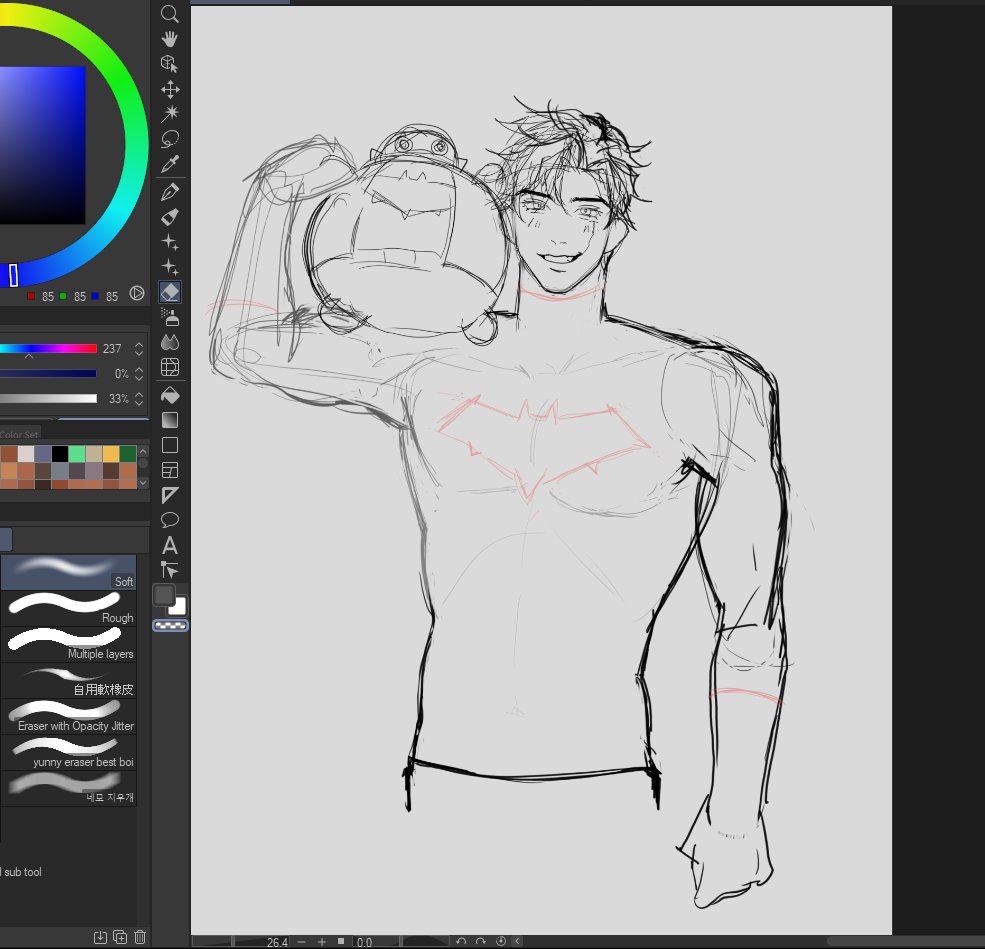
Task: Select the Move layer tool
Action: pos(170,89)
